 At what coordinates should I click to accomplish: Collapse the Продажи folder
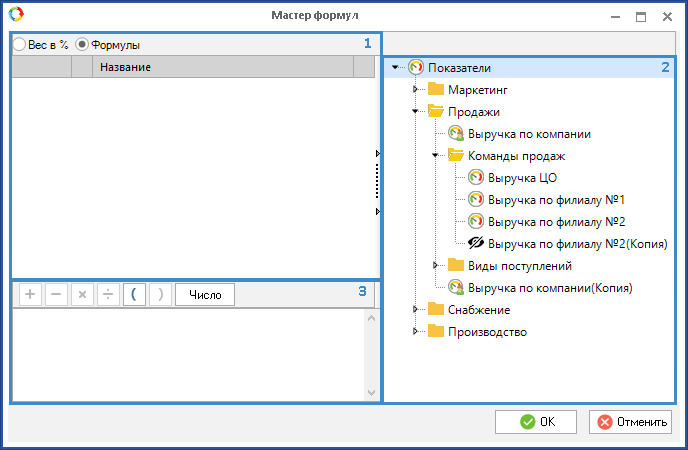pyautogui.click(x=416, y=112)
